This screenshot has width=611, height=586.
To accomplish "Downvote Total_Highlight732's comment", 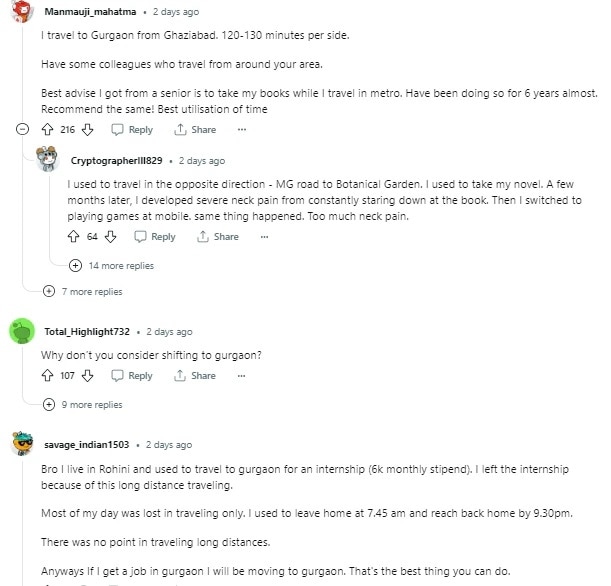I will click(x=87, y=376).
